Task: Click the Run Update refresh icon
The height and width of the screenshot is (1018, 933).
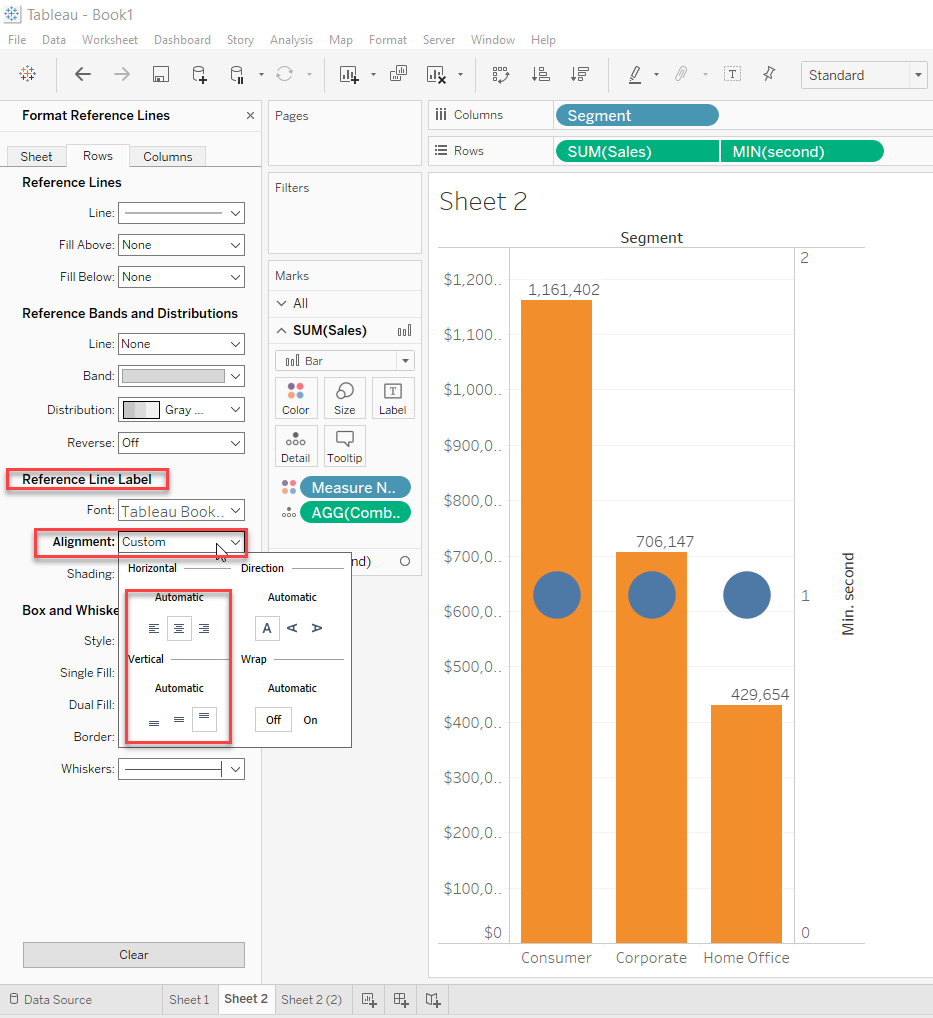Action: pos(284,74)
